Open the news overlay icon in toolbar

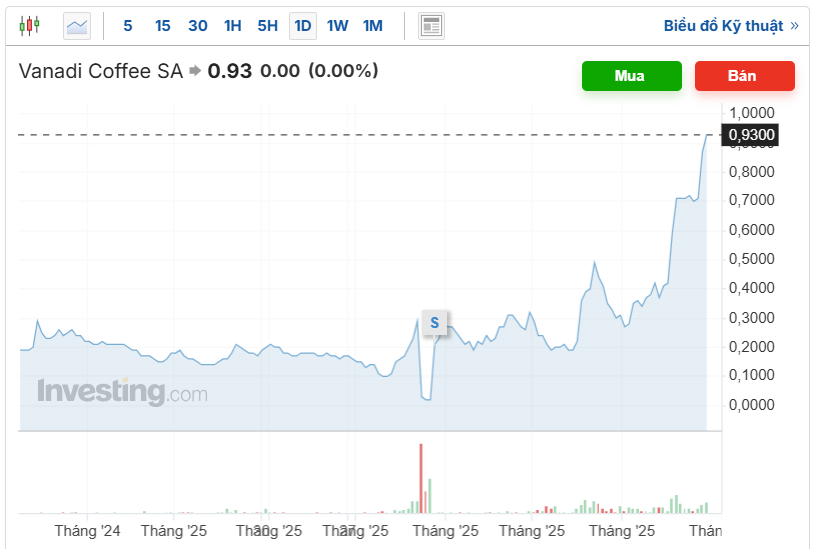(431, 26)
